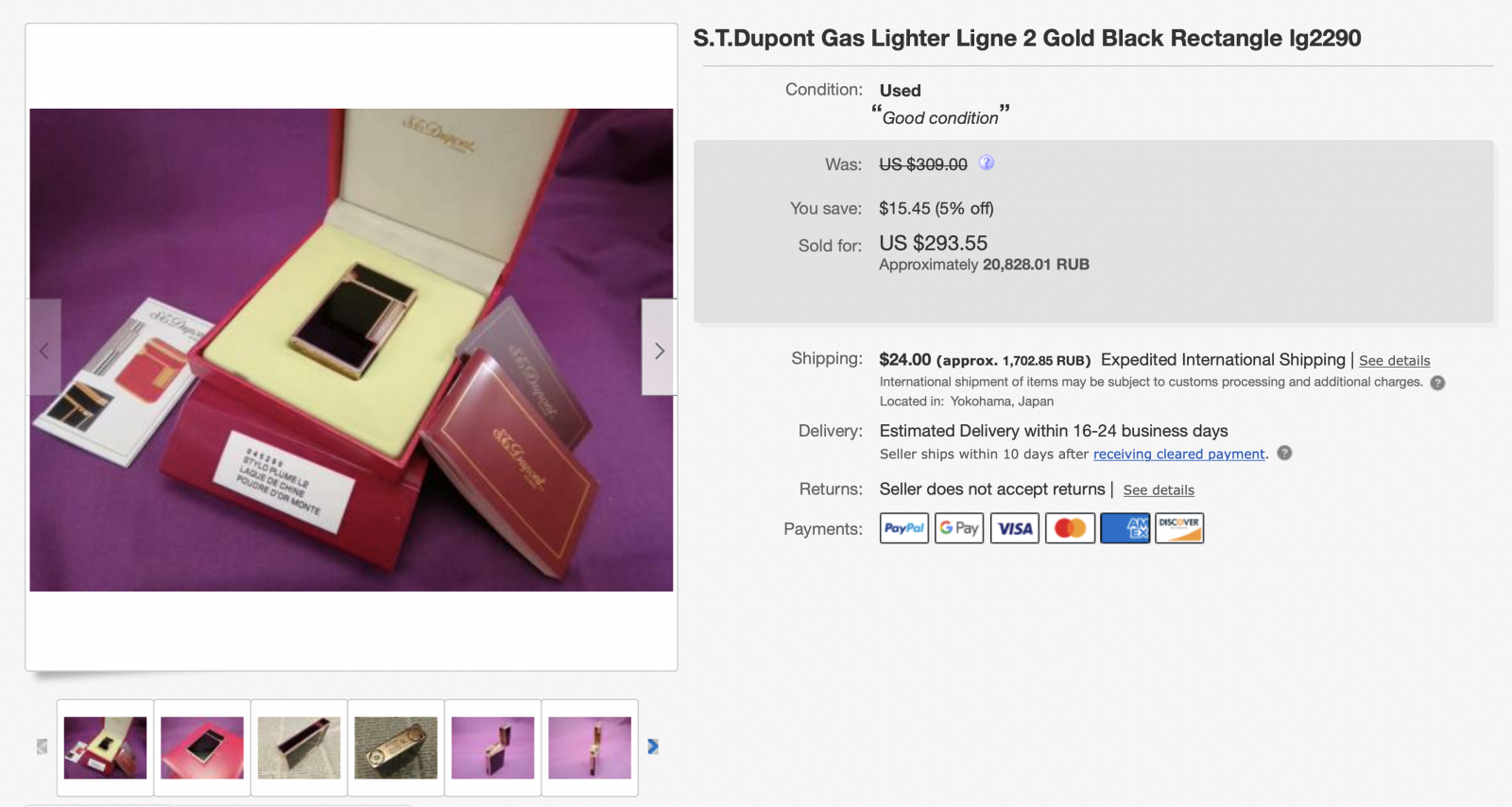
Task: Click the Discover card icon
Action: click(1179, 528)
